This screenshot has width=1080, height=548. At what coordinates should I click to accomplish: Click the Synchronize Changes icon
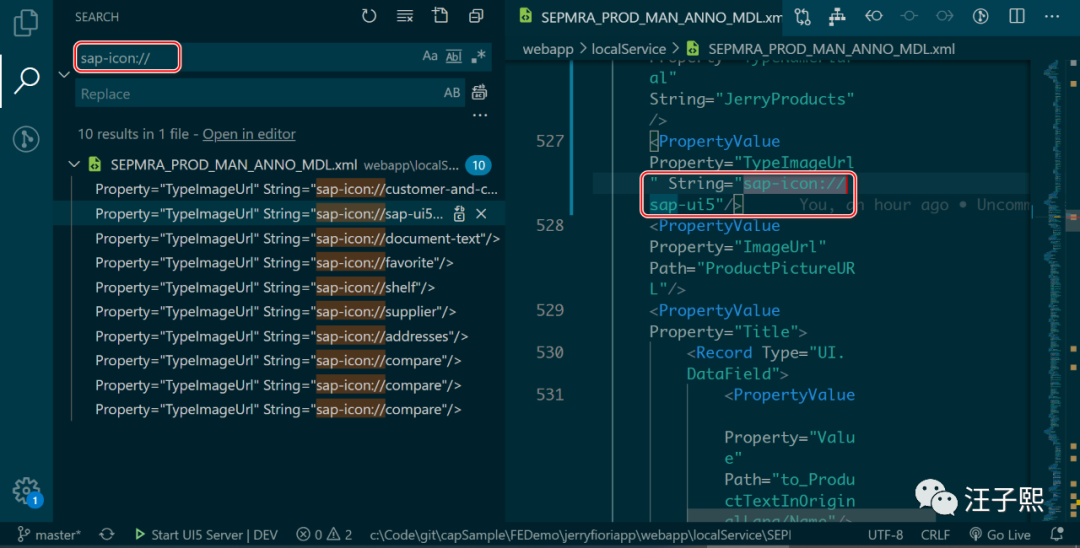pyautogui.click(x=107, y=535)
